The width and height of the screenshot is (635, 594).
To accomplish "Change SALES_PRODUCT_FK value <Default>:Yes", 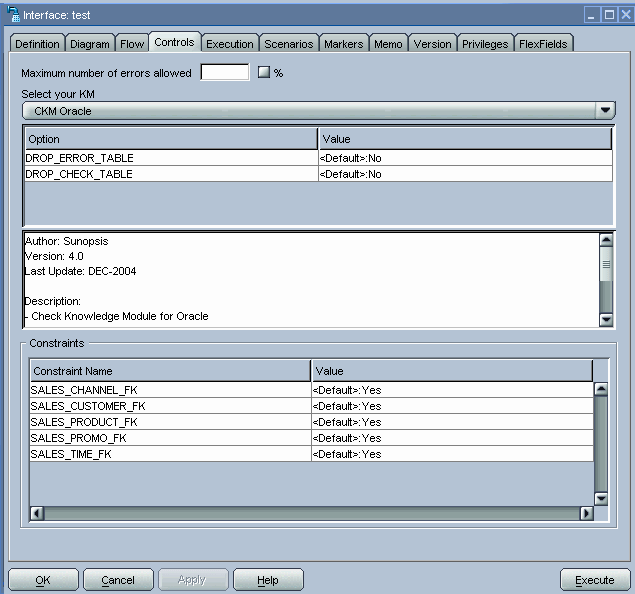I will (x=452, y=422).
